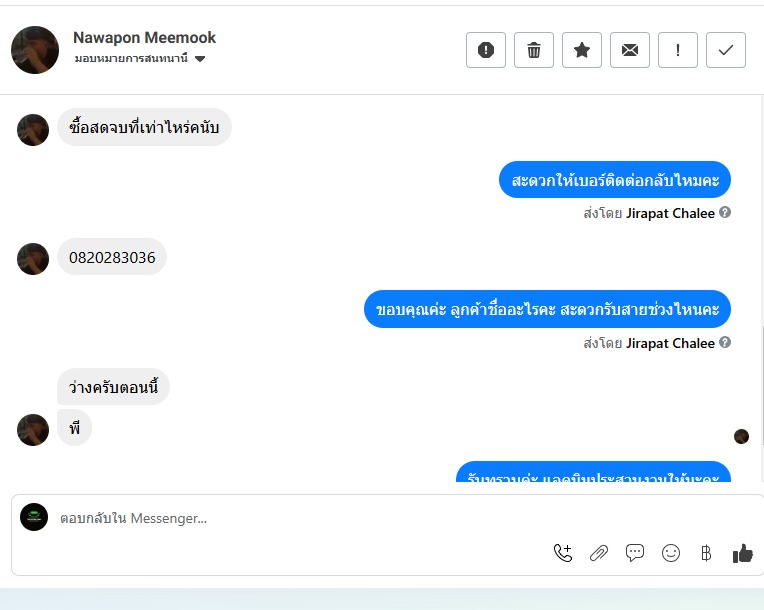The image size is (764, 610).
Task: Send a thumbs-up like
Action: click(x=743, y=553)
